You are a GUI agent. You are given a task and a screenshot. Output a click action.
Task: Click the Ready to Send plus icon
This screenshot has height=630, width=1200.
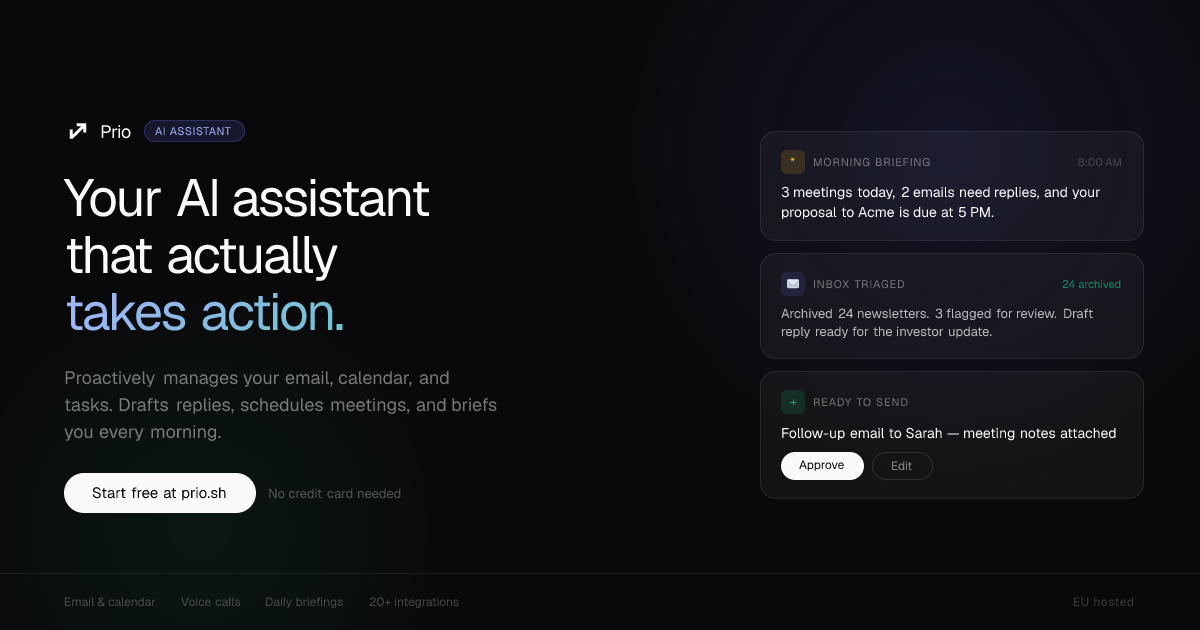point(793,401)
